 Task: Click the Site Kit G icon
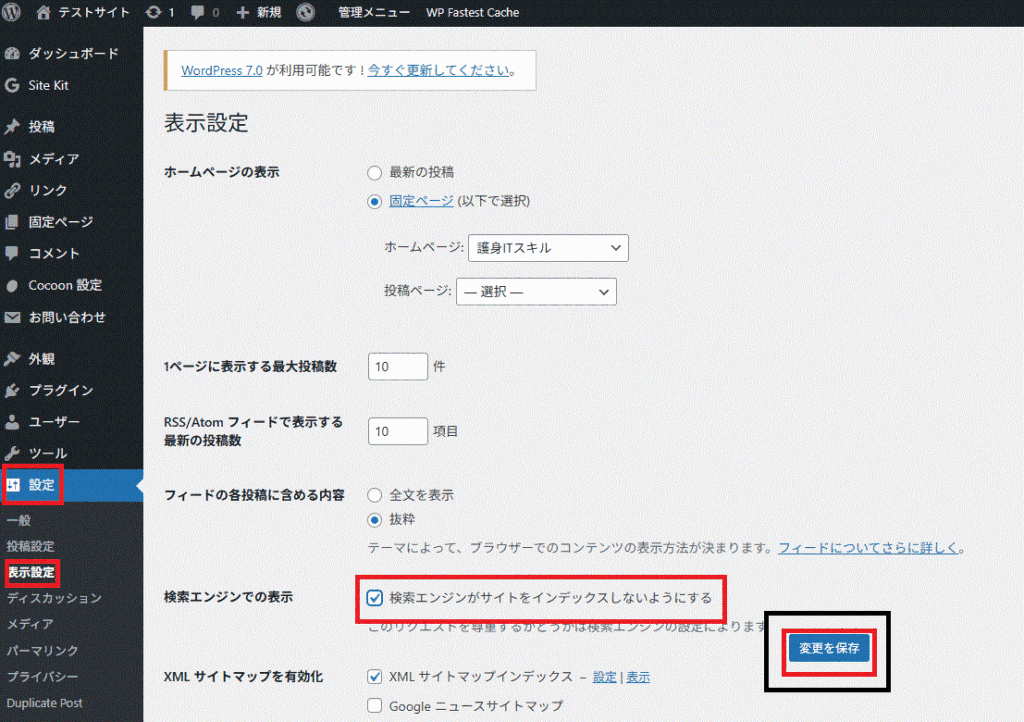(12, 85)
